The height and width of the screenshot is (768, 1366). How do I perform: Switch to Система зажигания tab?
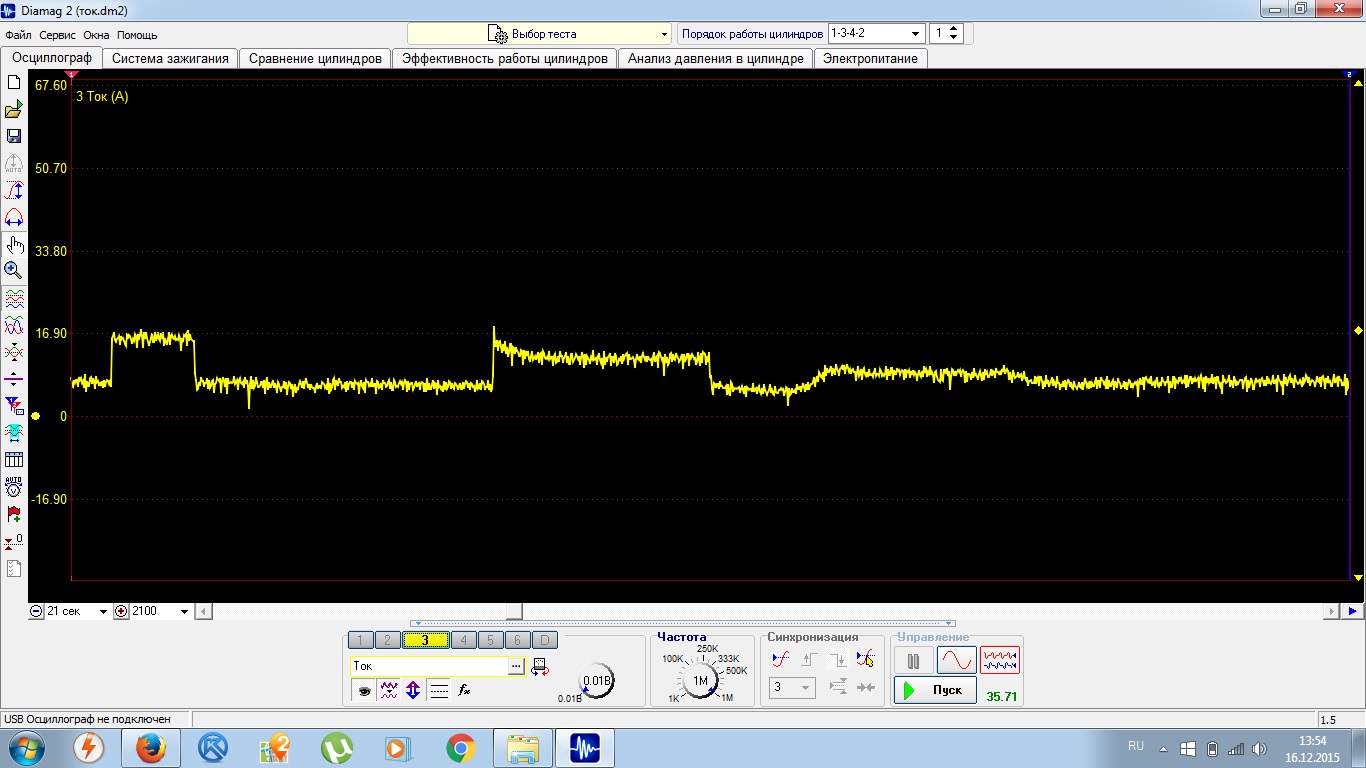170,58
